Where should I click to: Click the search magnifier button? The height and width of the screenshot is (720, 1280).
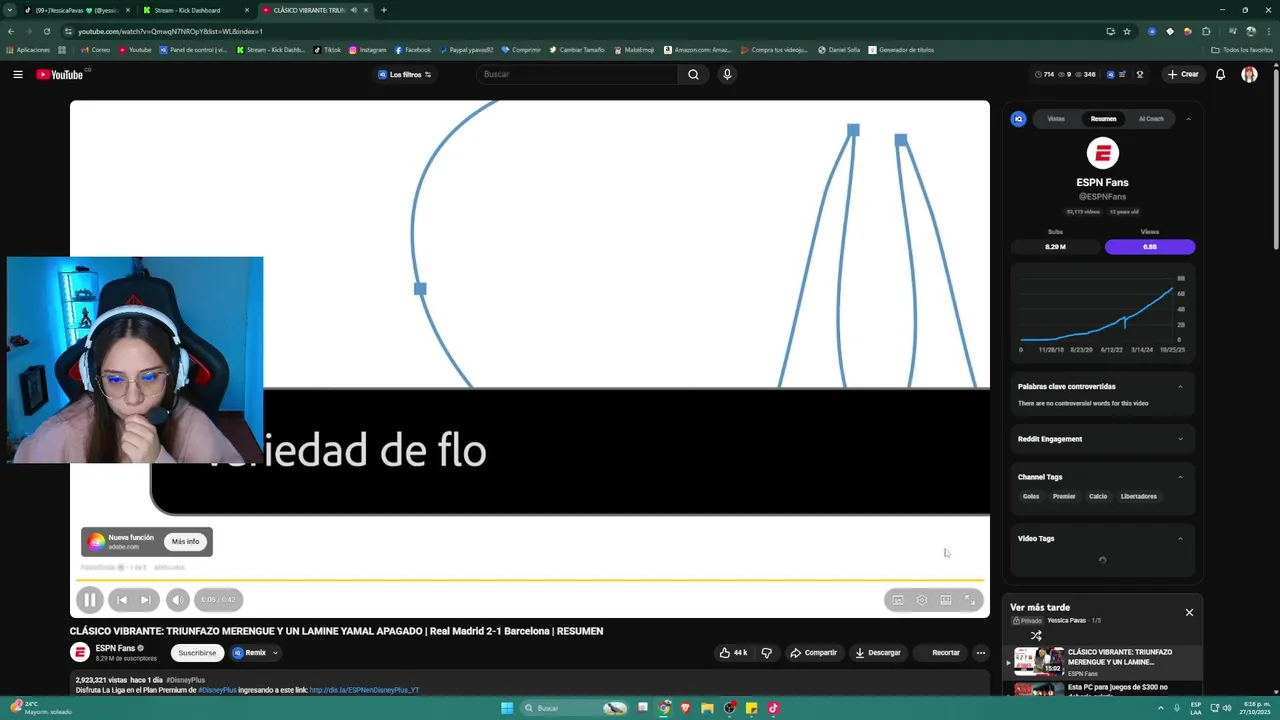click(693, 74)
